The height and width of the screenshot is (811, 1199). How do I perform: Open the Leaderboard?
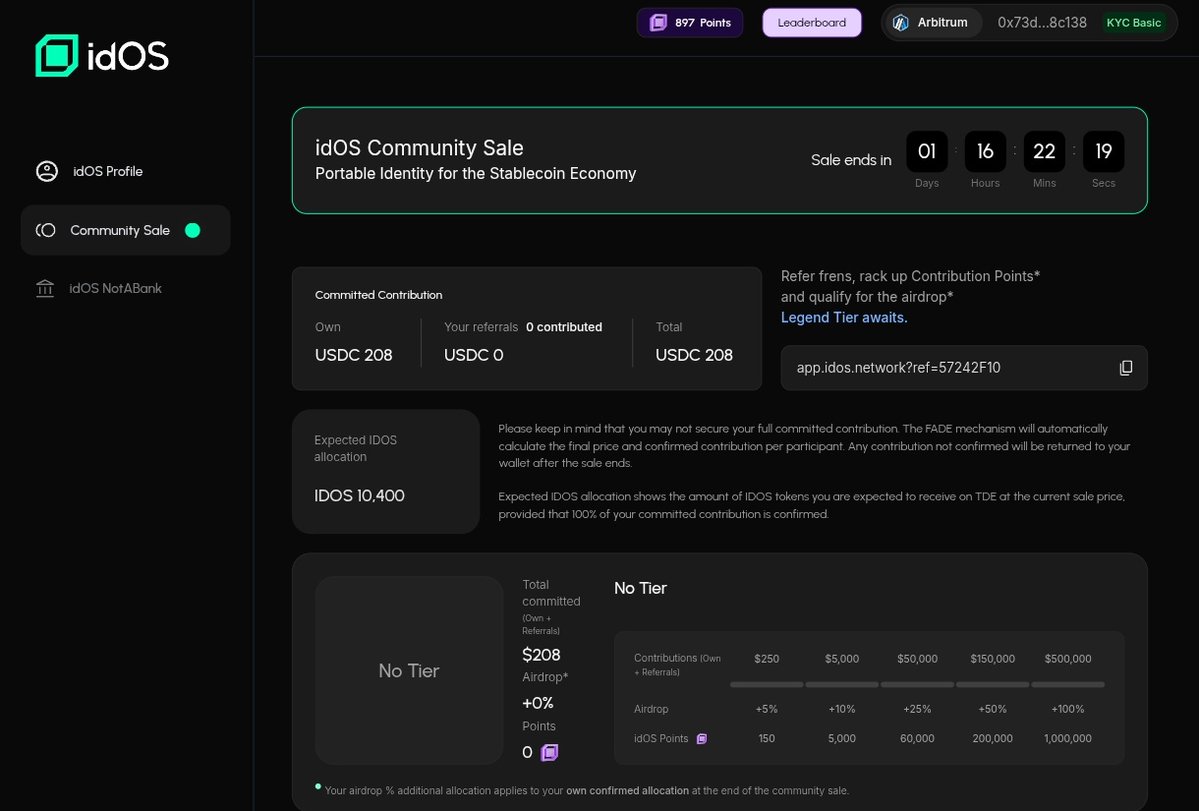click(x=811, y=22)
